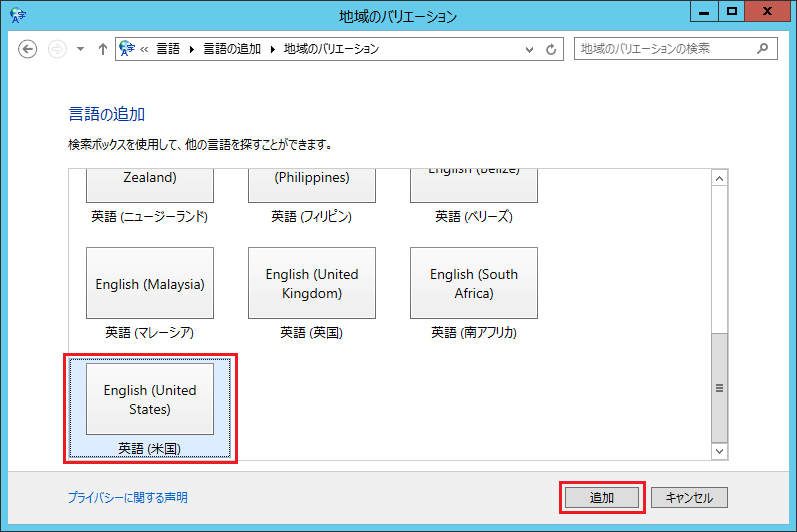Click the キャンセル button
Screen dimensions: 797x532
tap(689, 497)
